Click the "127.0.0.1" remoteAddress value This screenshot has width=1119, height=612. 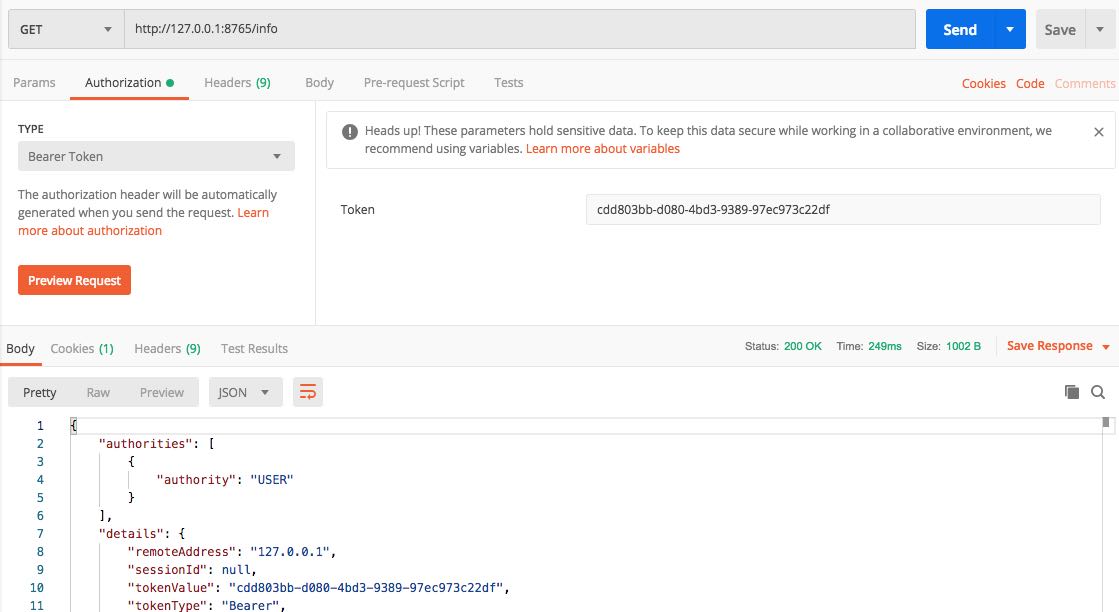click(290, 552)
